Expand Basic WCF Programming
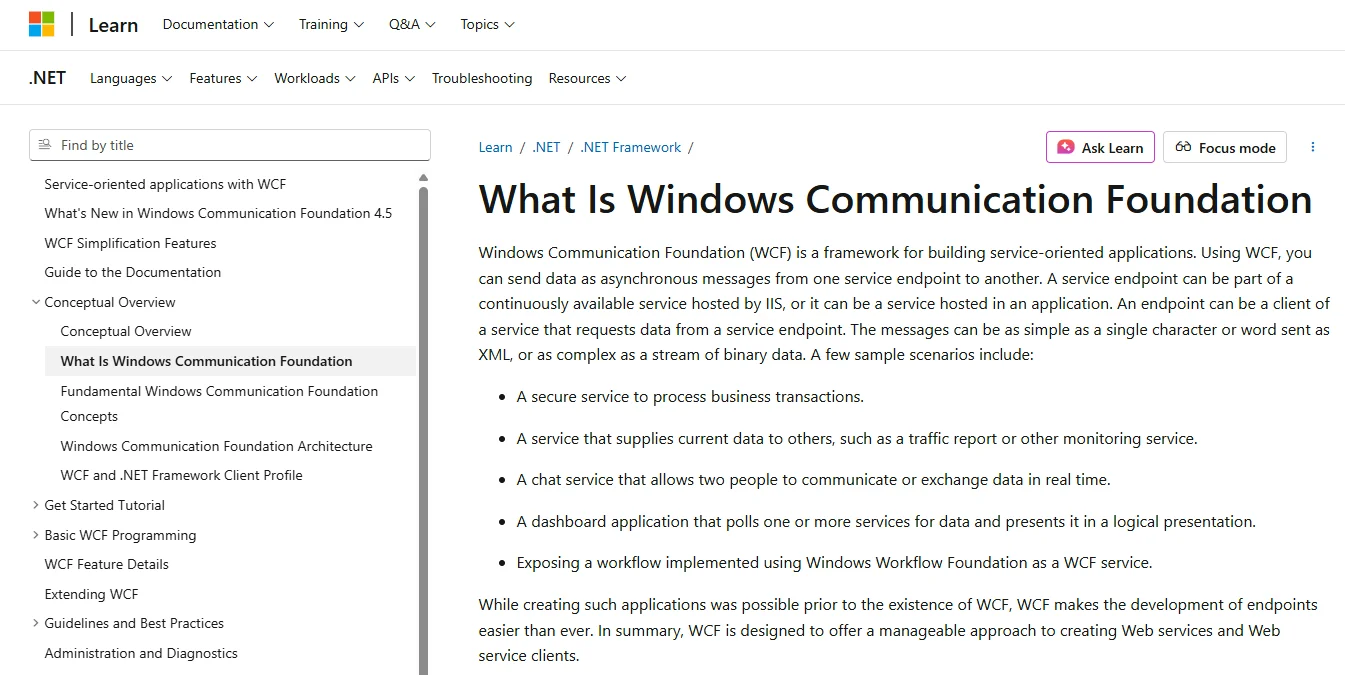 tap(36, 535)
